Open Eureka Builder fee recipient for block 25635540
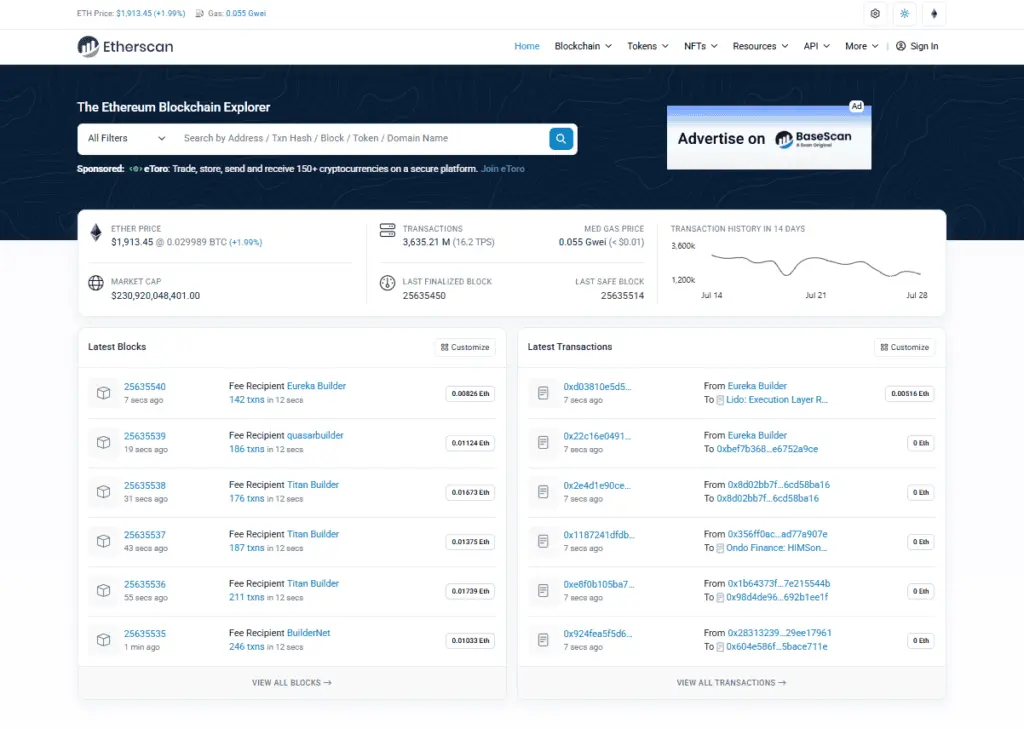 [317, 386]
